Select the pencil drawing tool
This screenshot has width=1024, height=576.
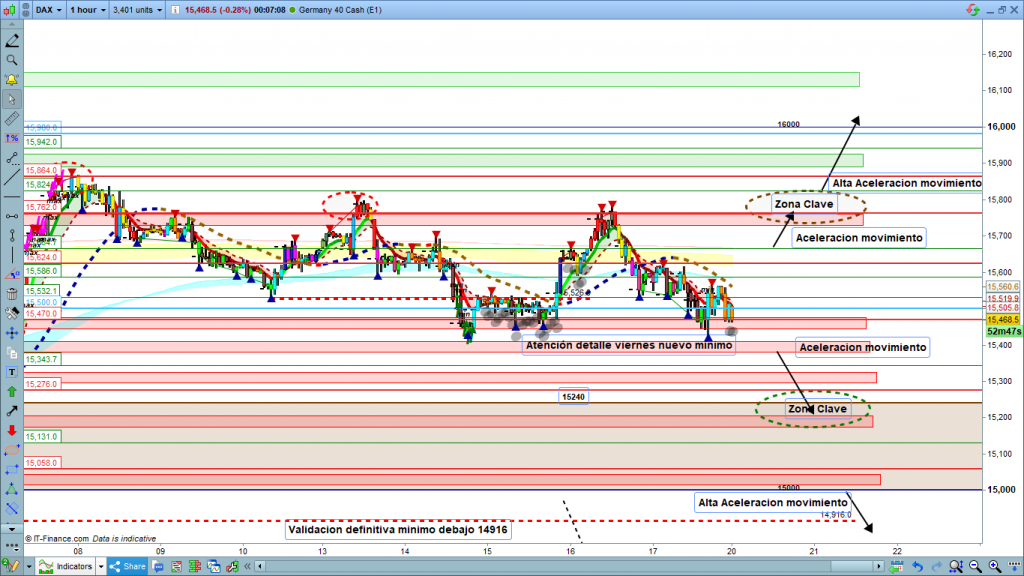pos(12,42)
